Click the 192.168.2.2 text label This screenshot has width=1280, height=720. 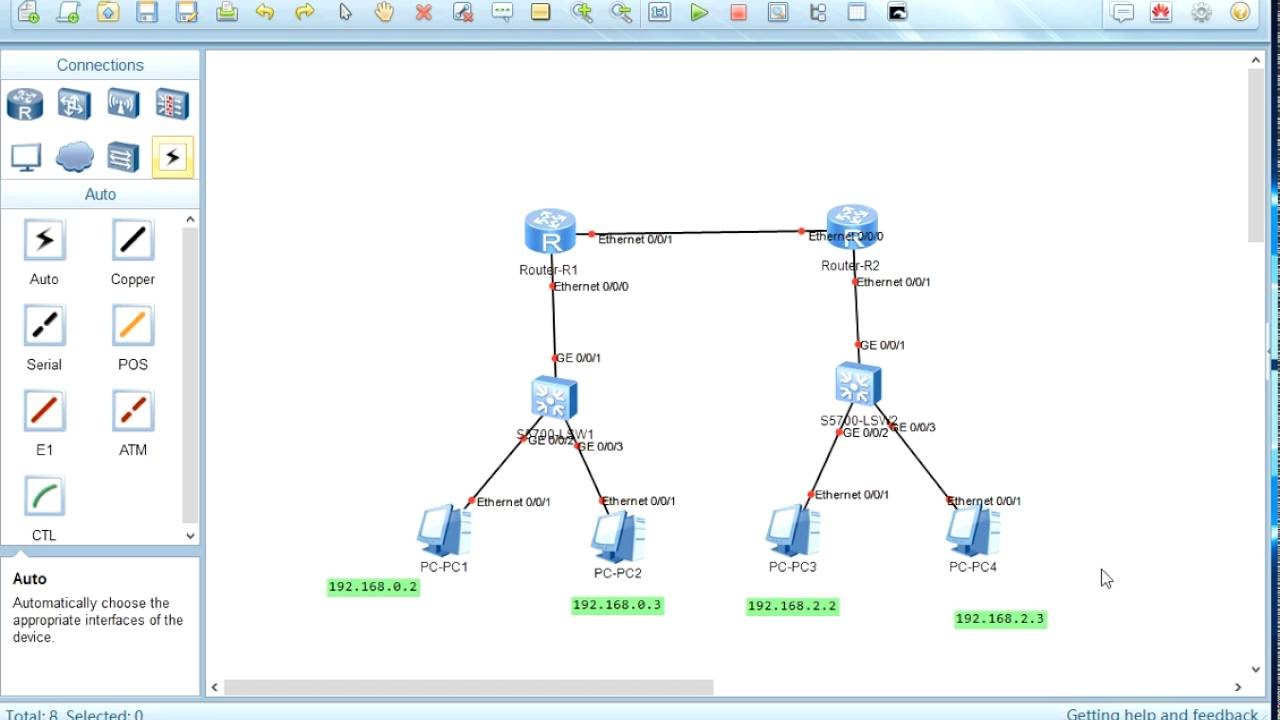[x=792, y=606]
